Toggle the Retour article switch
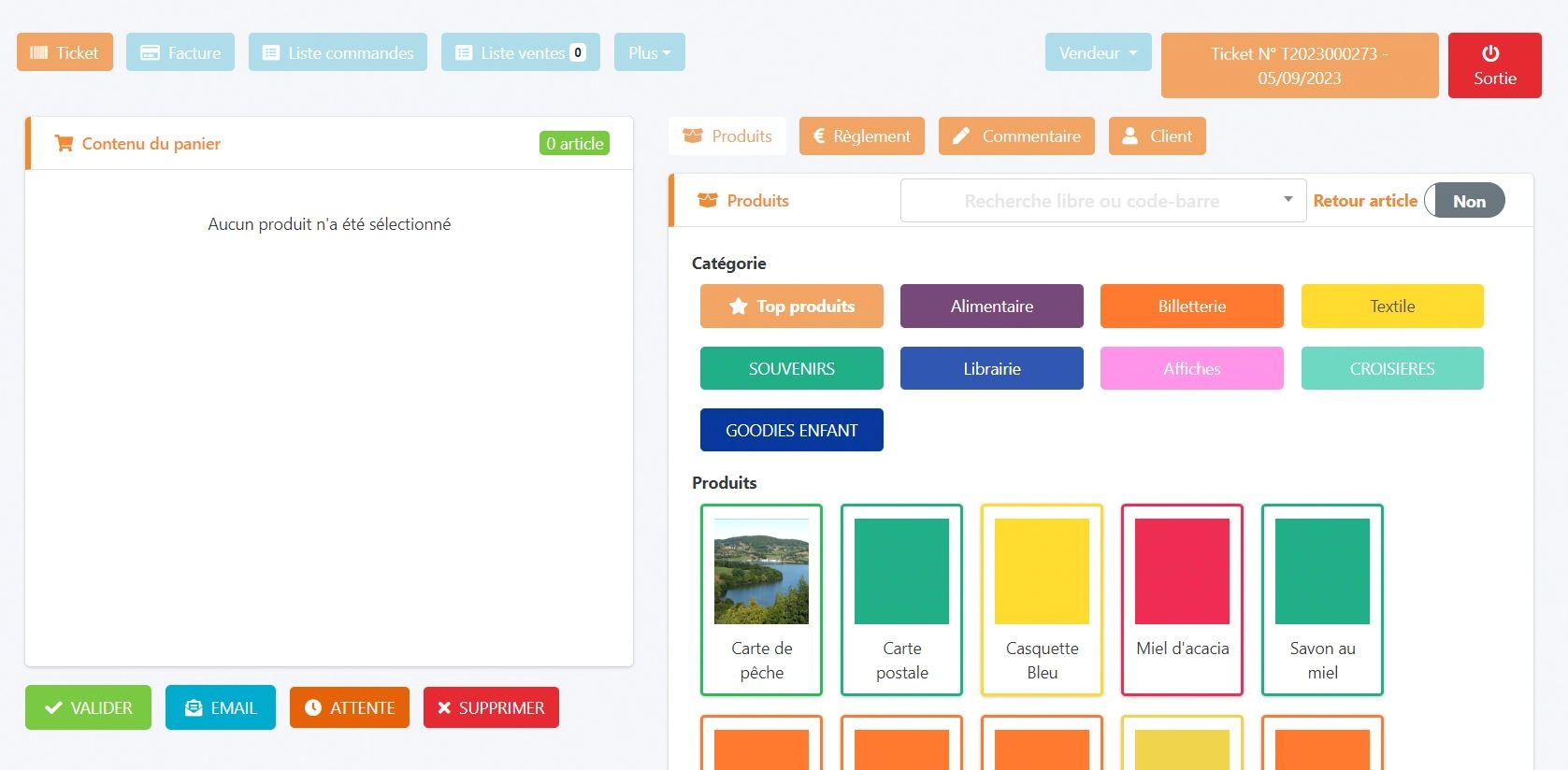 click(x=1464, y=201)
